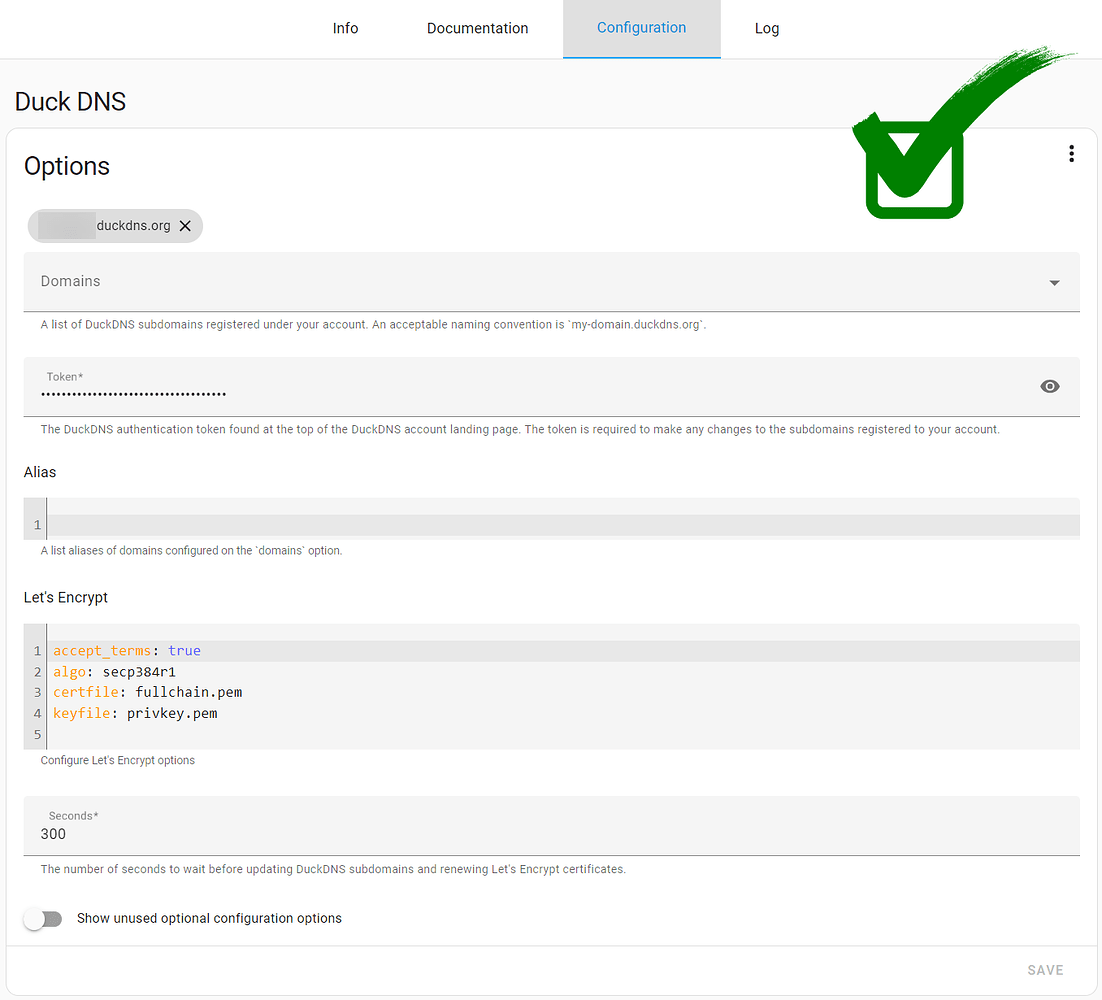1102x1000 pixels.
Task: Open the three-dot options menu
Action: 1071,154
